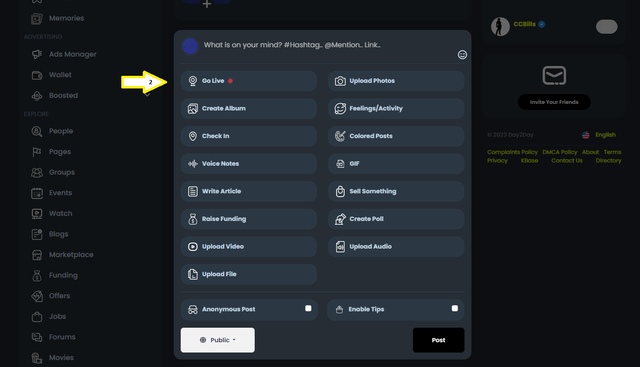The height and width of the screenshot is (367, 640).
Task: Record Voice Notes for the post
Action: pyautogui.click(x=249, y=164)
